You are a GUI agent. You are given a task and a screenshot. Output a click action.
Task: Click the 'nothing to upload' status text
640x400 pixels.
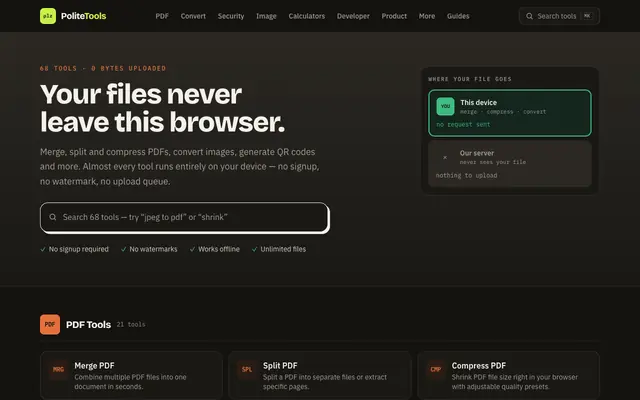466,176
